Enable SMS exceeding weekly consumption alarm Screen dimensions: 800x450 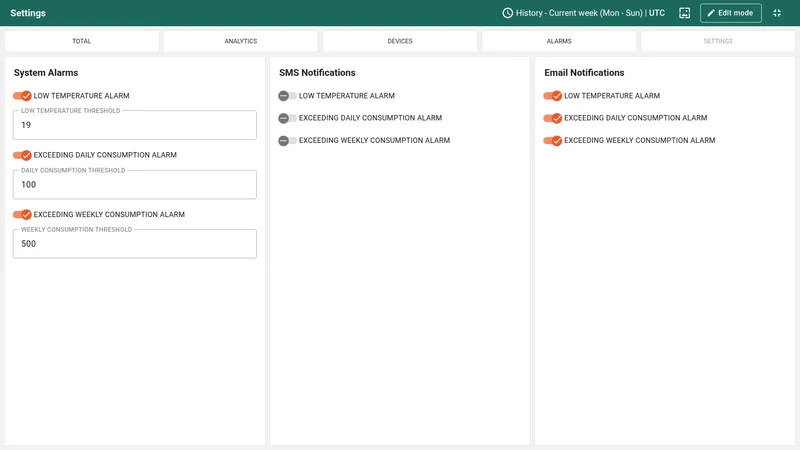tap(287, 140)
